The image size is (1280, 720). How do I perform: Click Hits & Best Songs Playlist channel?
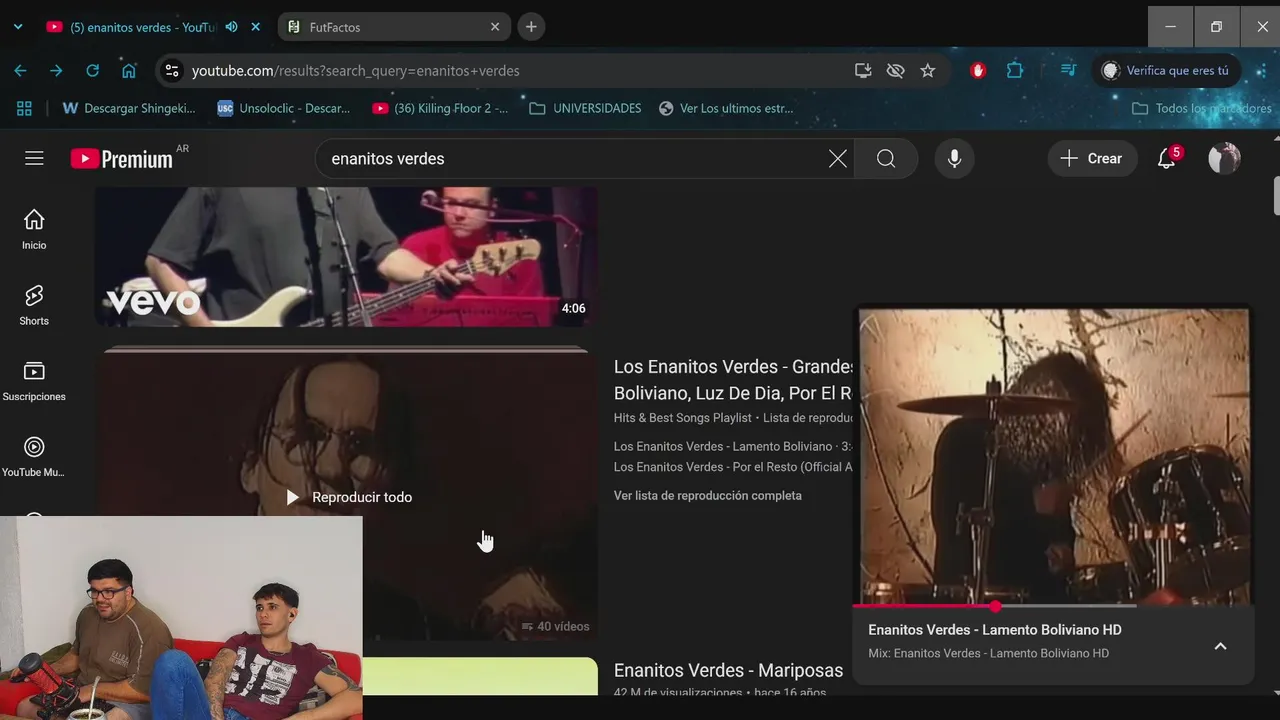pos(682,418)
